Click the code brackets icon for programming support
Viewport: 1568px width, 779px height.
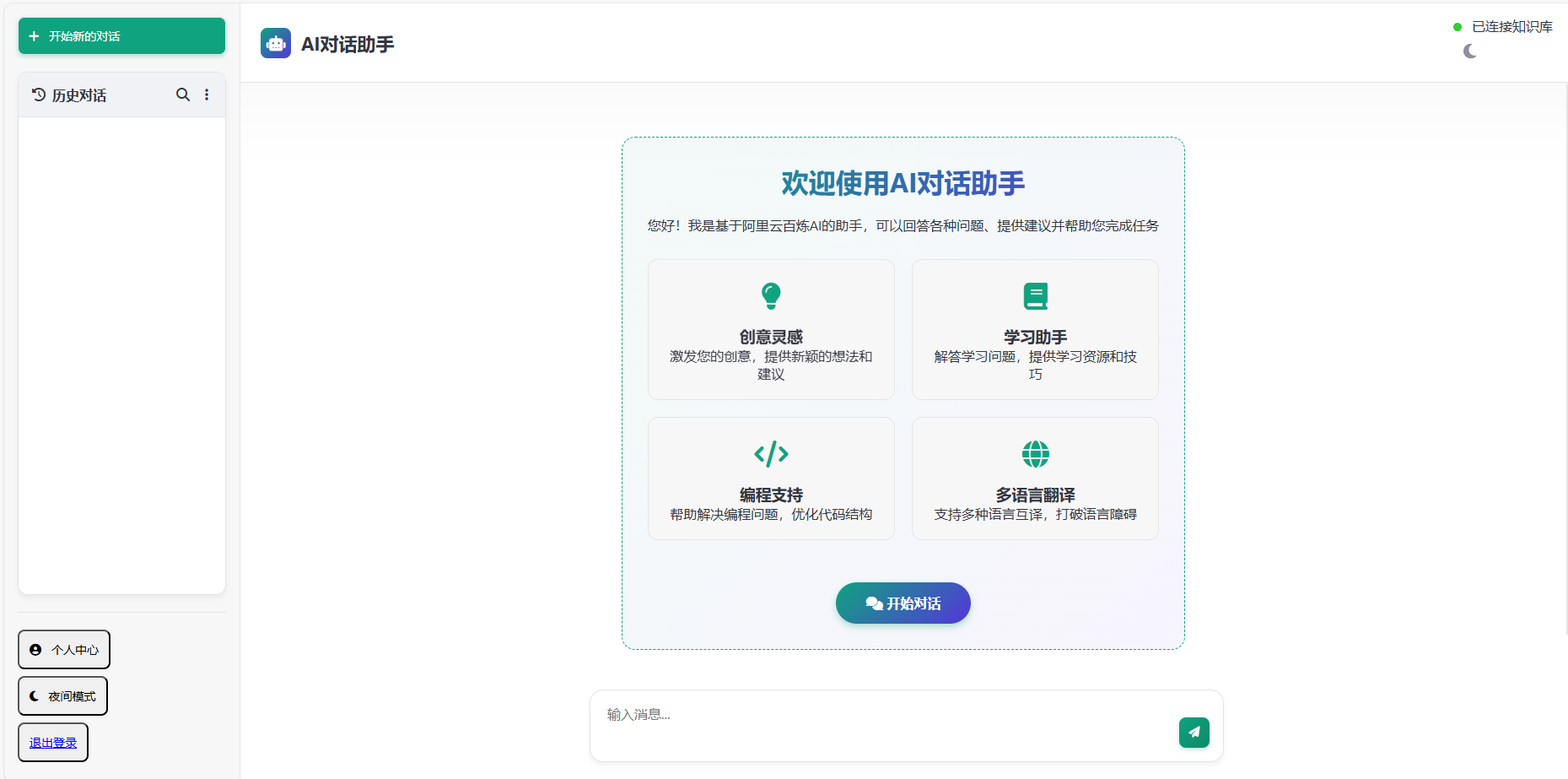(771, 454)
